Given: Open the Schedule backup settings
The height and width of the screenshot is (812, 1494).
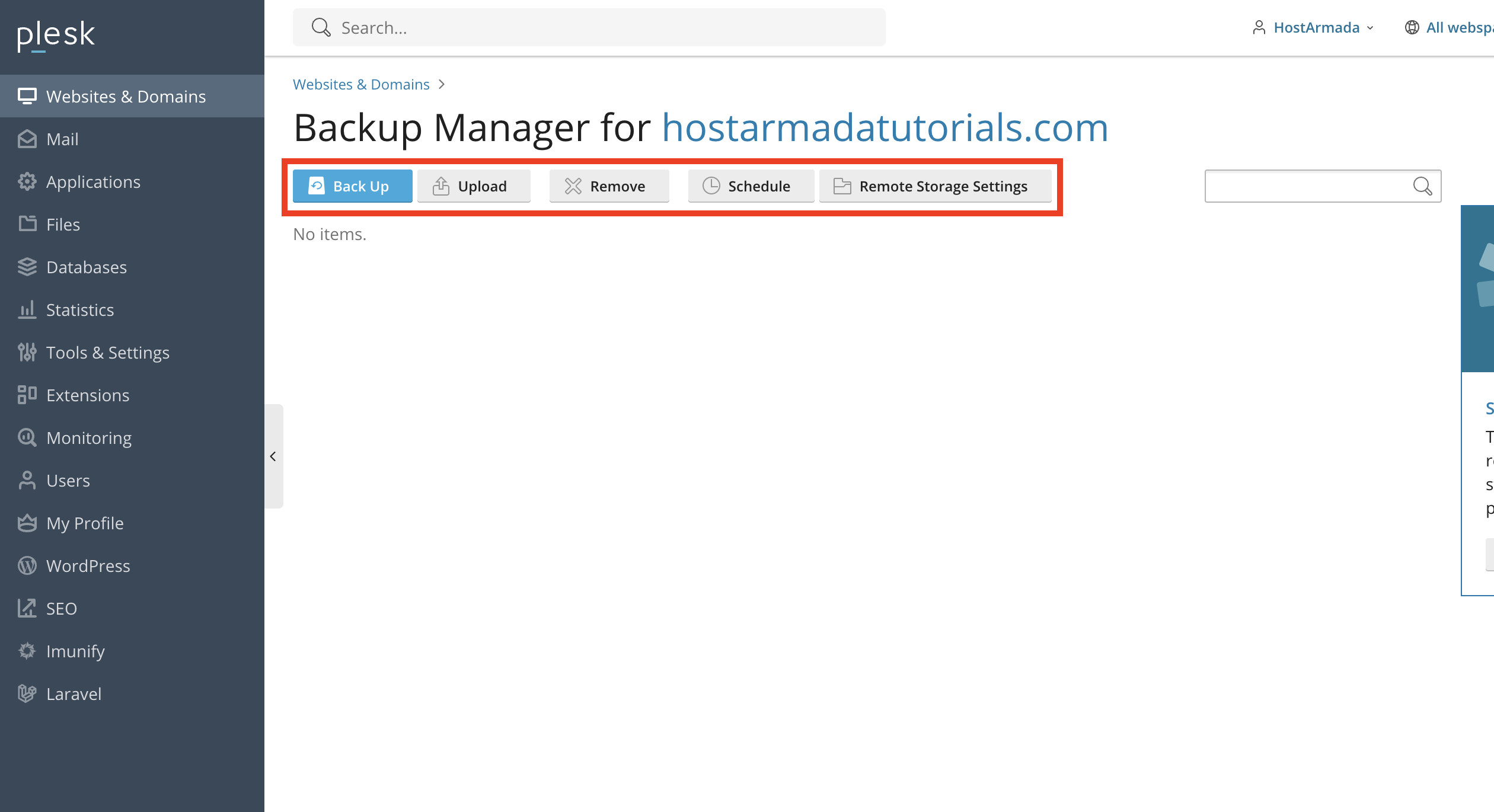Looking at the screenshot, I should point(751,186).
